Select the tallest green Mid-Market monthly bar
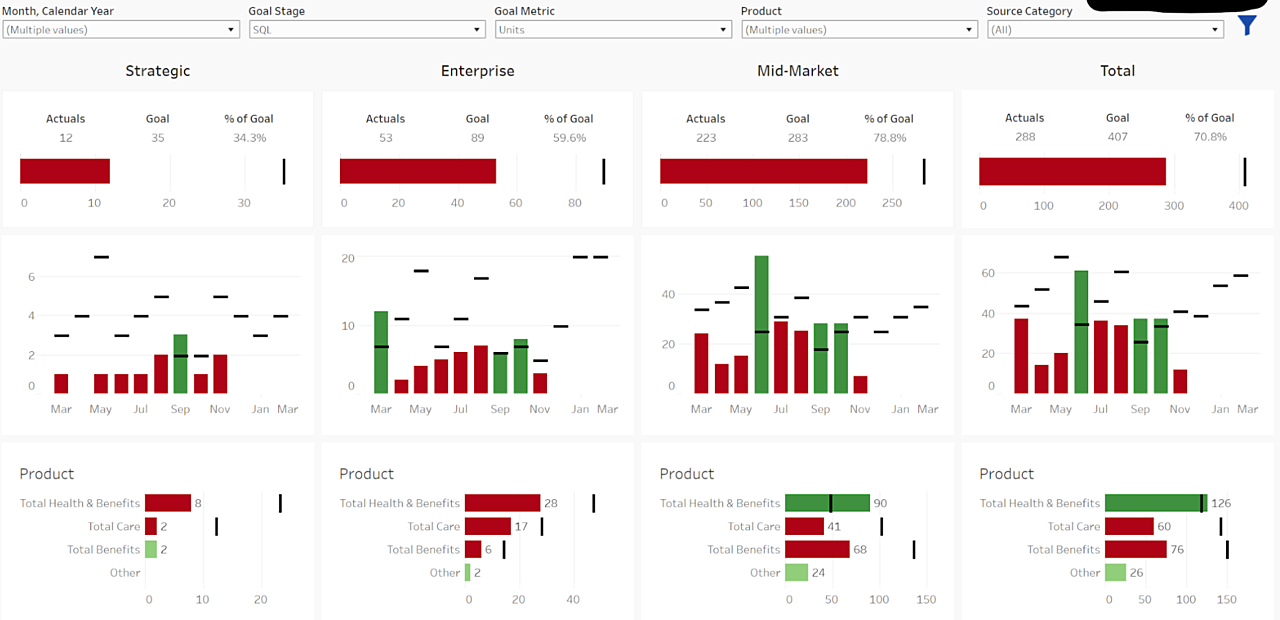The height and width of the screenshot is (620, 1280). tap(761, 325)
